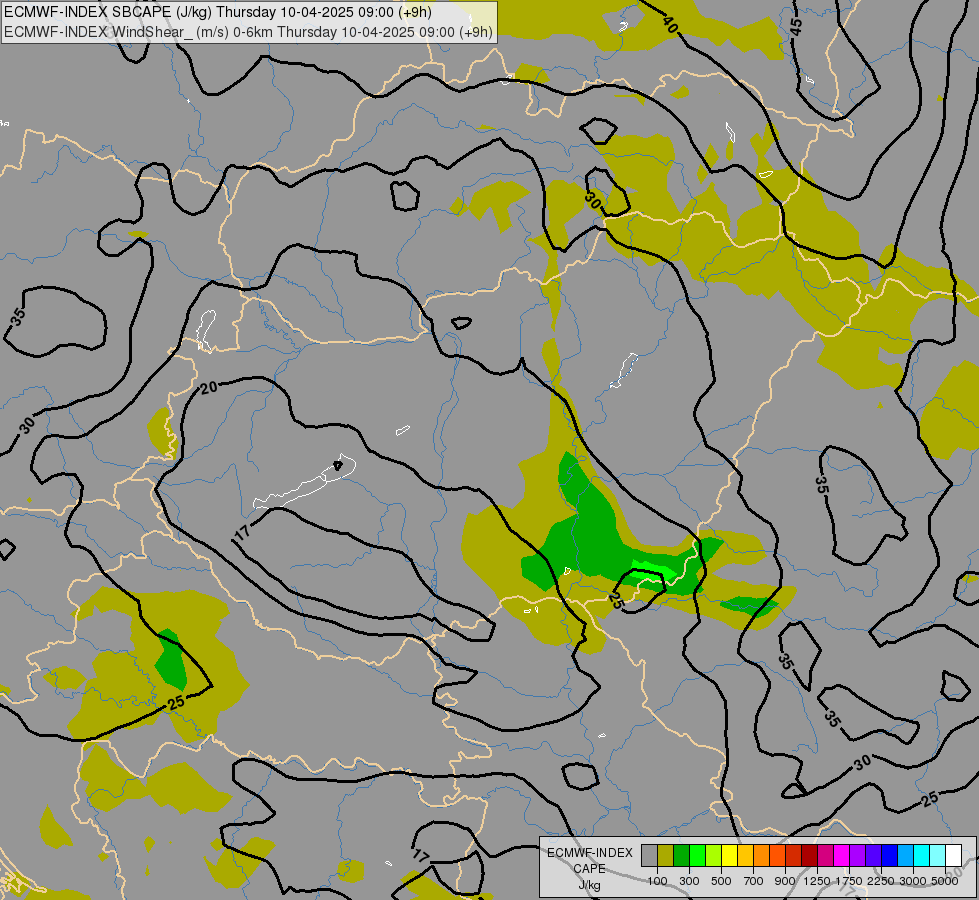Click the legend value 300
The width and height of the screenshot is (979, 900).
[689, 881]
